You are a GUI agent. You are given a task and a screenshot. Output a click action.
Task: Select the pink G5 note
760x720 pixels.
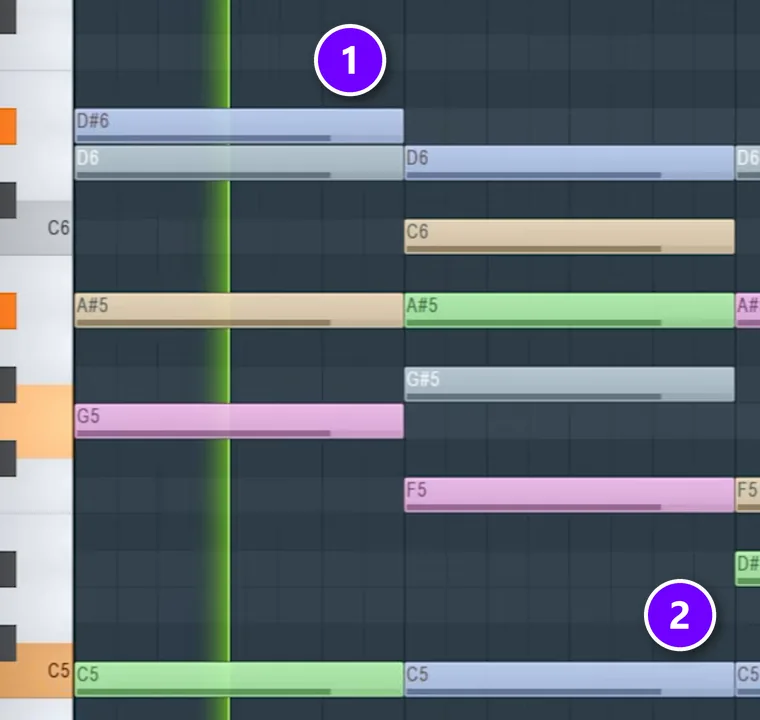click(238, 421)
